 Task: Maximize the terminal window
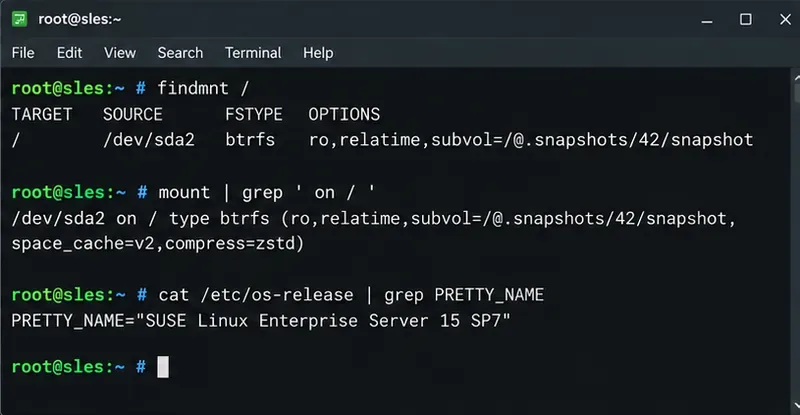745,19
